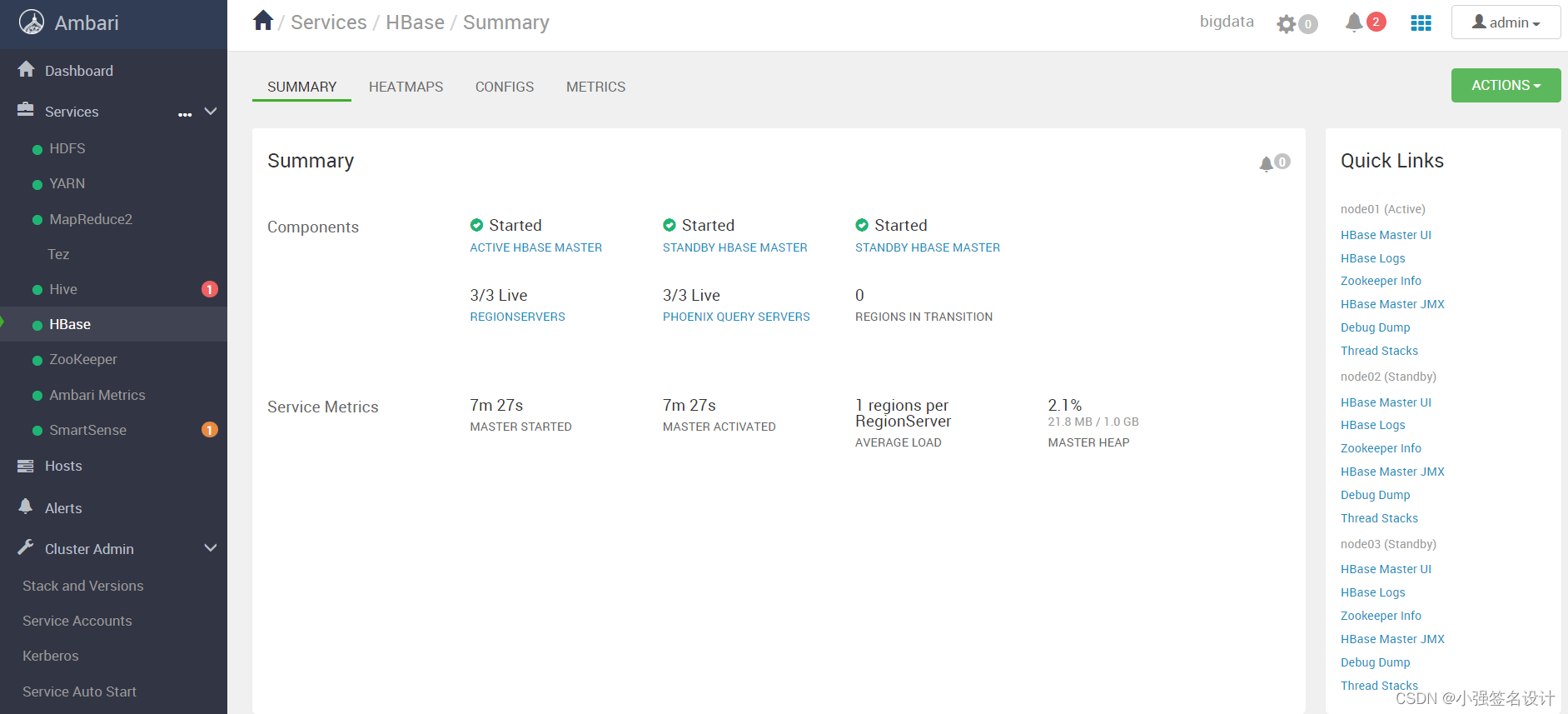The width and height of the screenshot is (1568, 714).
Task: Open alerts bell with red badge
Action: coord(1354,22)
